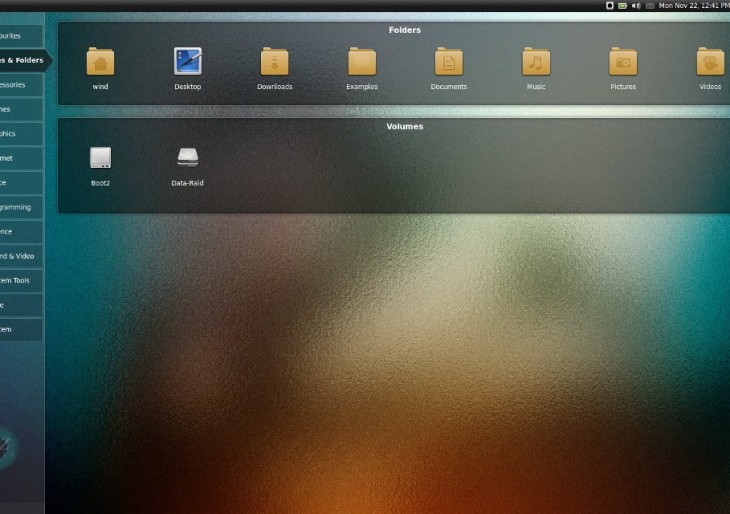Select the bottom System category in sidebar

(21, 329)
